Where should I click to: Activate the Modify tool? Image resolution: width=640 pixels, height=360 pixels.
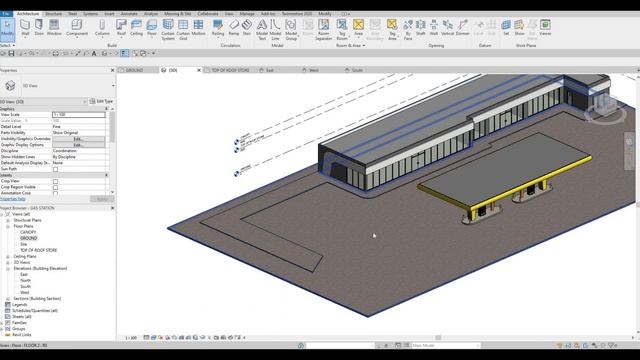pyautogui.click(x=7, y=29)
